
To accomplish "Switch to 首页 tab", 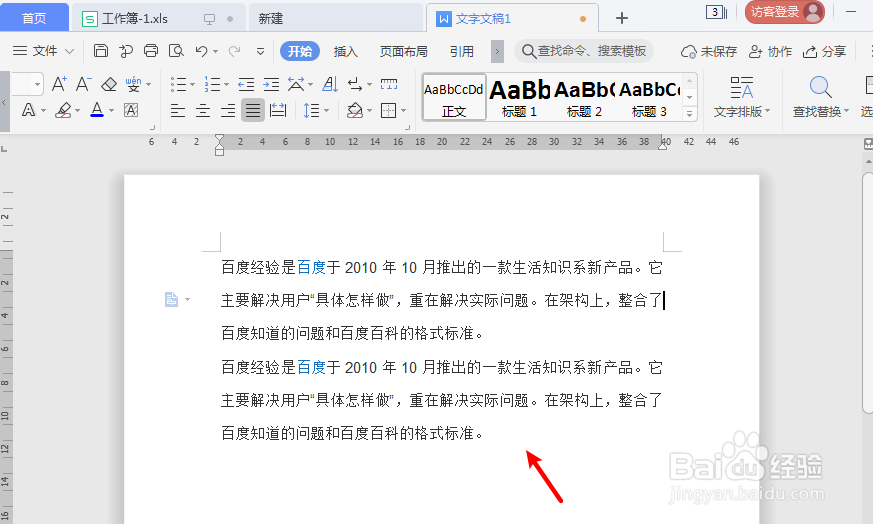I will tap(34, 18).
